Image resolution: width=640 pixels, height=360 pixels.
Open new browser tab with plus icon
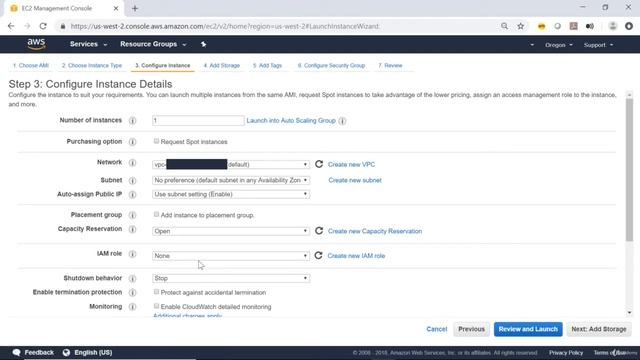[135, 8]
